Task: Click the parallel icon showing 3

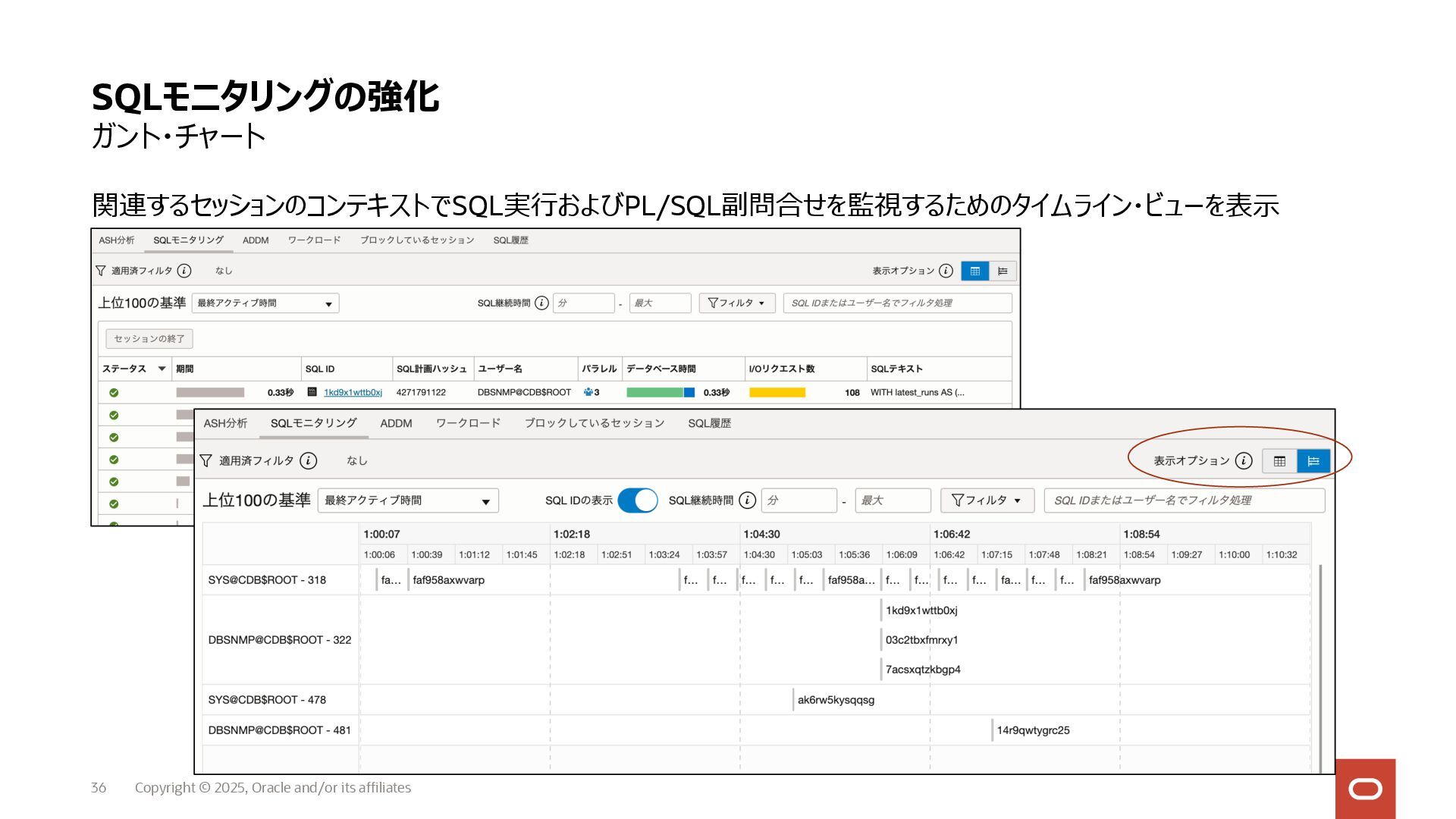Action: click(x=588, y=392)
